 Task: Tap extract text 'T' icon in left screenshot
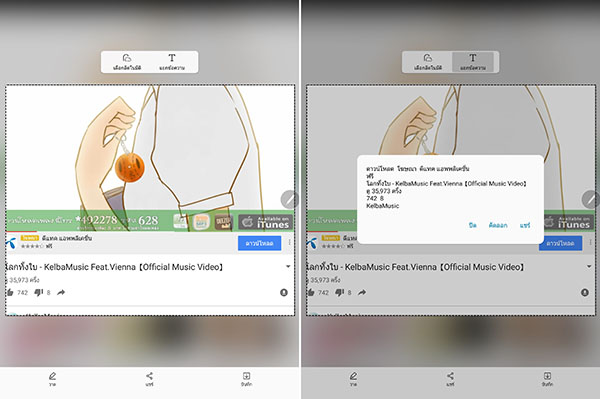(172, 58)
